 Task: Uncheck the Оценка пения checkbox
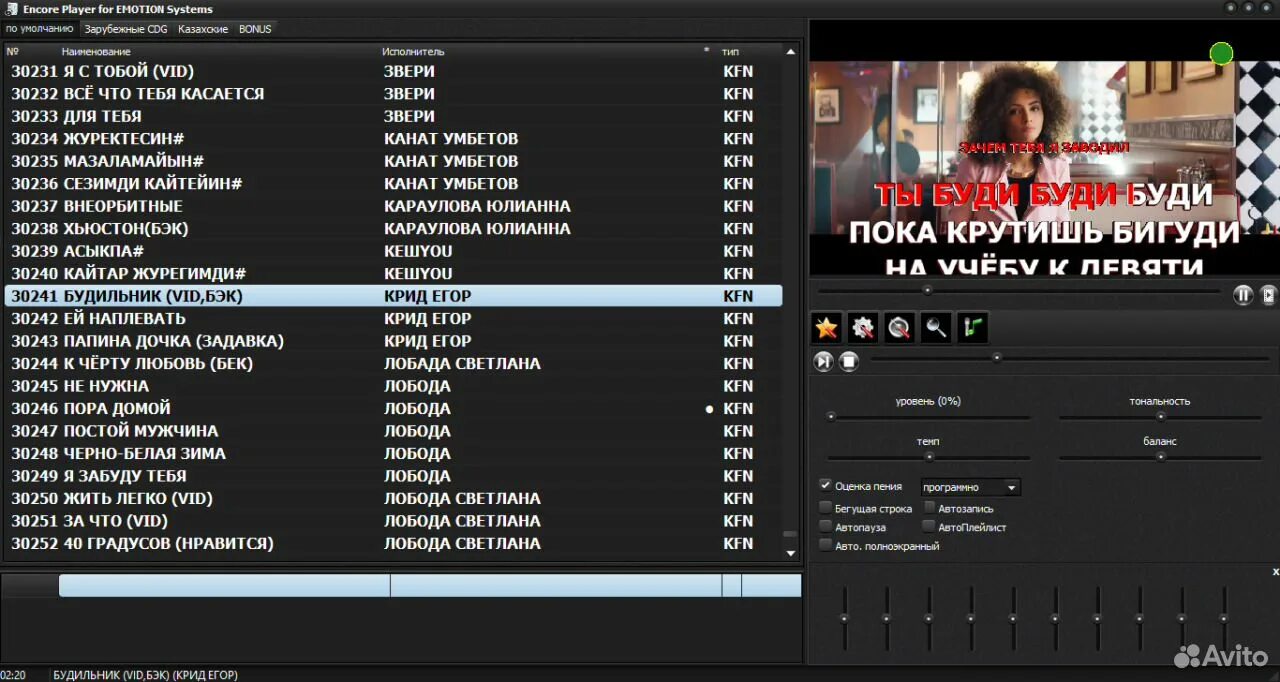[x=825, y=485]
